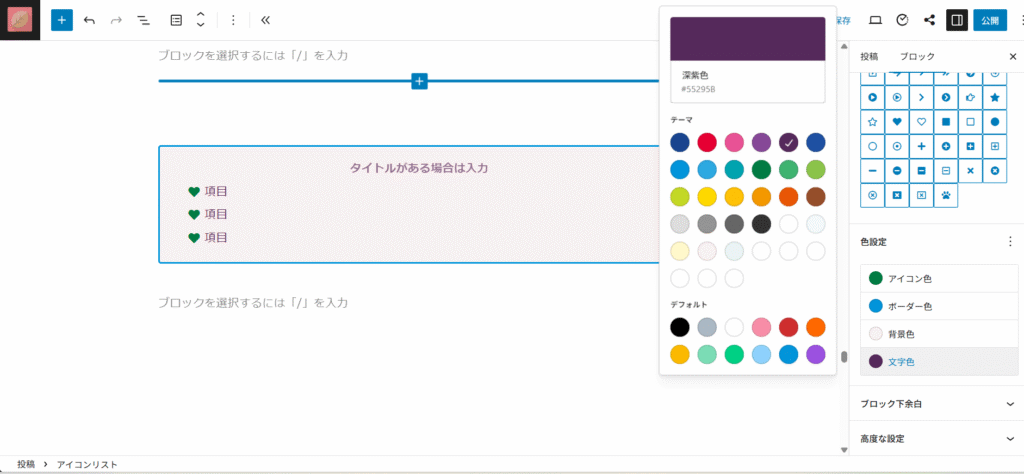
Task: Click the blue plus inserter between blocks
Action: (x=419, y=82)
